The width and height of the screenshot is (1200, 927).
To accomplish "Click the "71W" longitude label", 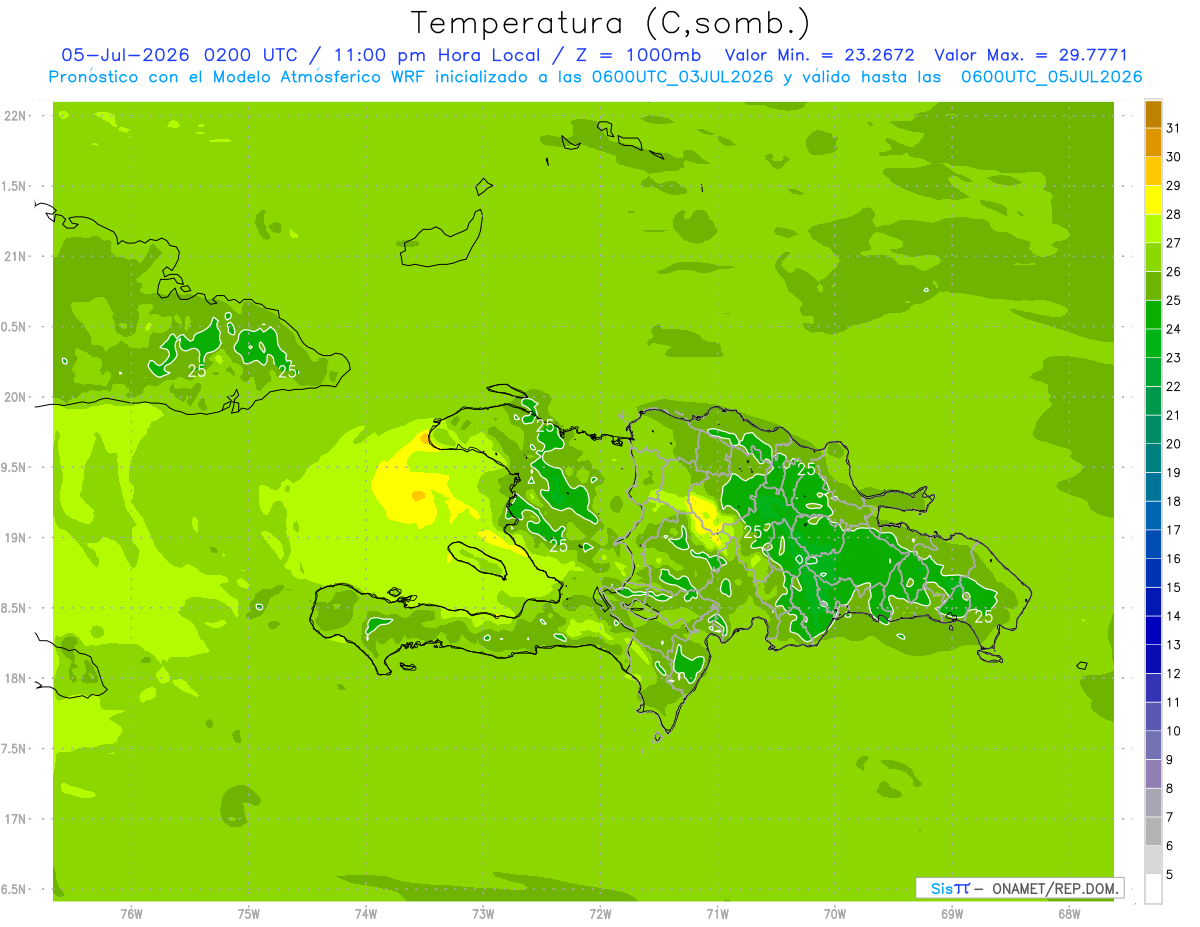I will (x=717, y=914).
